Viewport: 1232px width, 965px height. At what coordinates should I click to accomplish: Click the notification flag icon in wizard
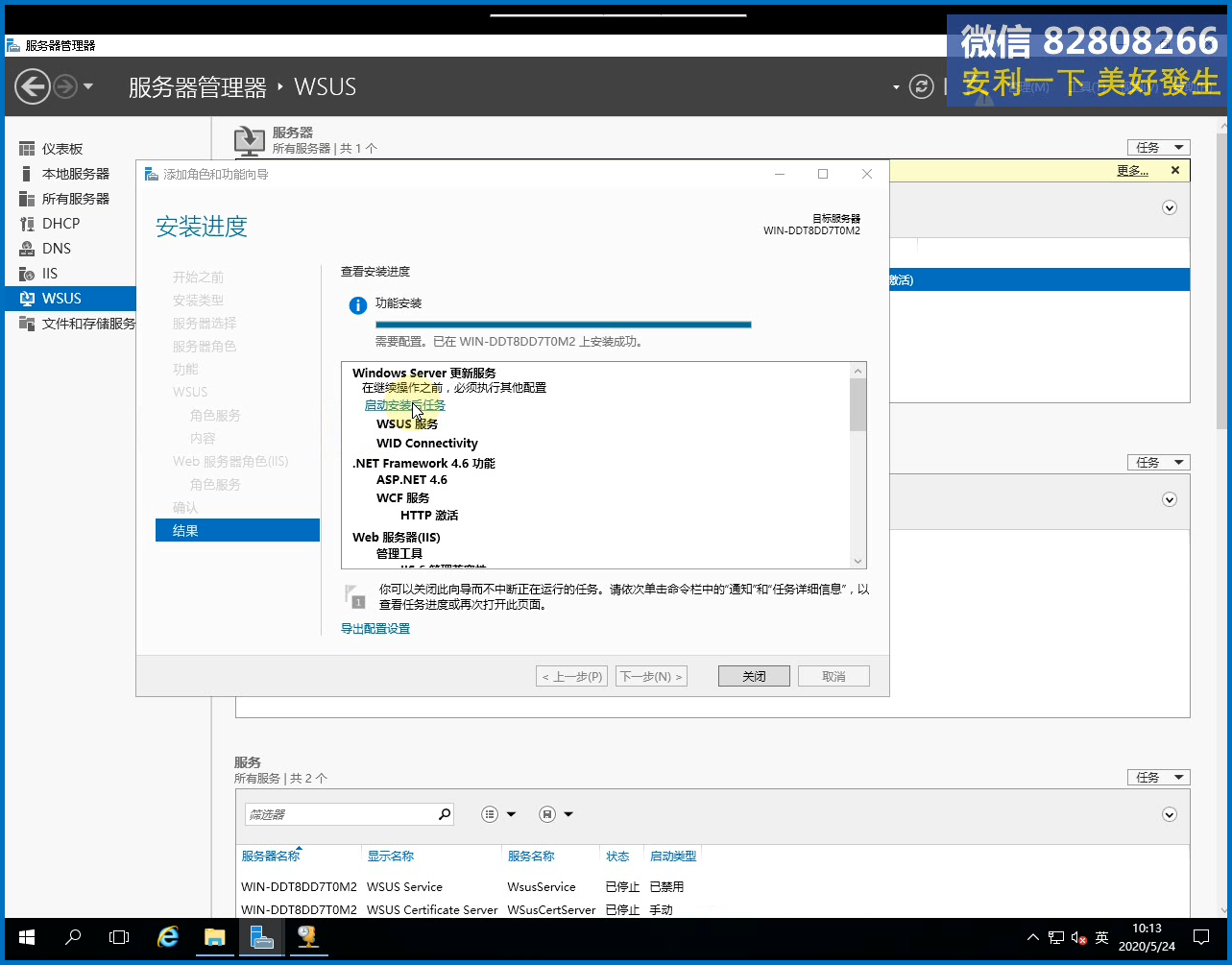355,595
